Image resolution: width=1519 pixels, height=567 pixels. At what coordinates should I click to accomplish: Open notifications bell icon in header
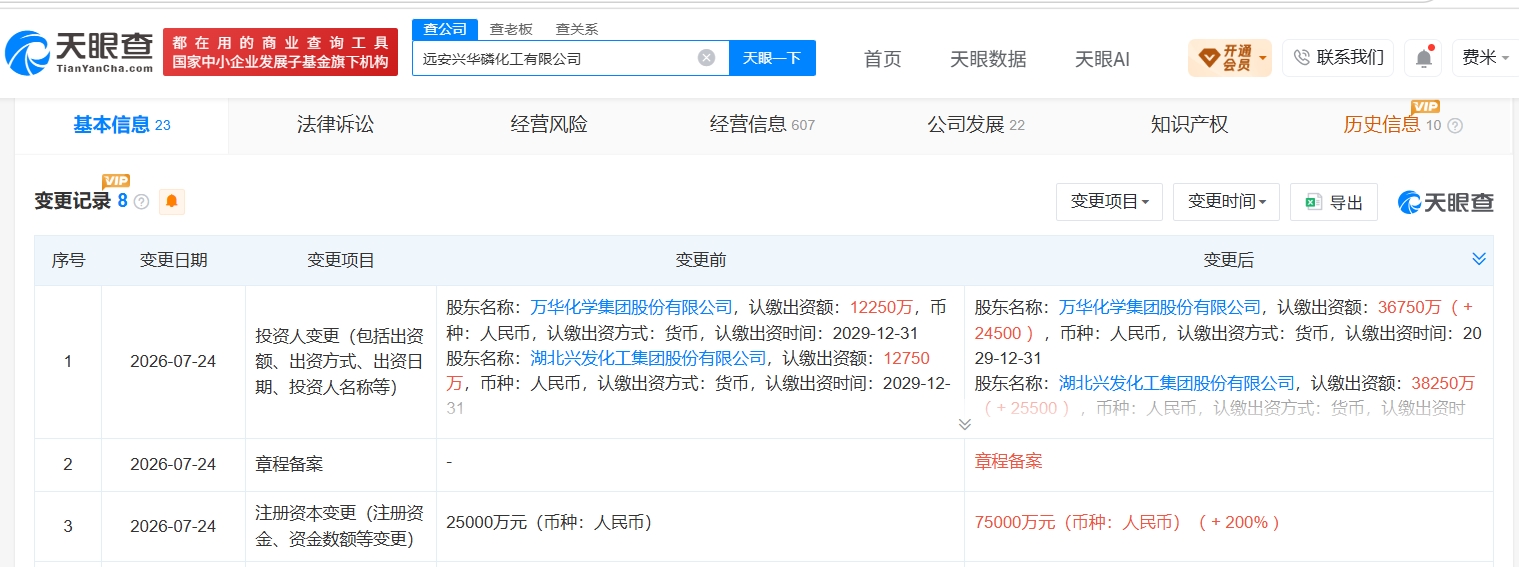[1423, 58]
